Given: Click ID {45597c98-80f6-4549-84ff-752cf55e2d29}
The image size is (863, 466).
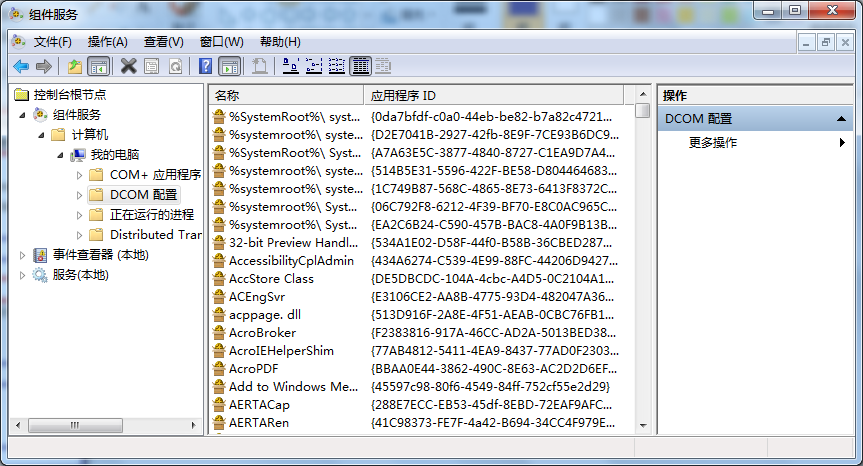Looking at the screenshot, I should (490, 387).
